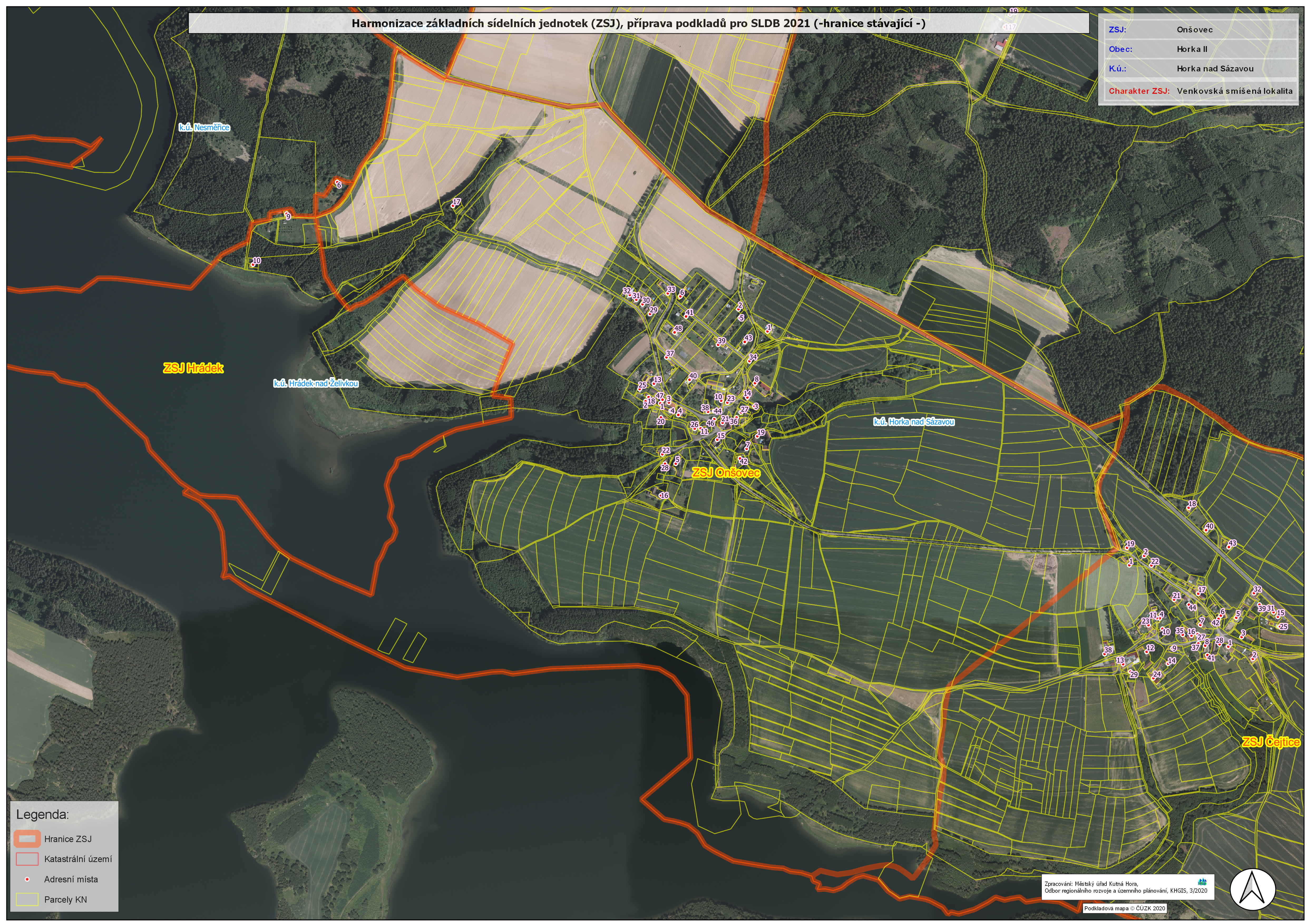Click the Harmonizace map title banner
The width and height of the screenshot is (1307, 924).
pos(638,23)
